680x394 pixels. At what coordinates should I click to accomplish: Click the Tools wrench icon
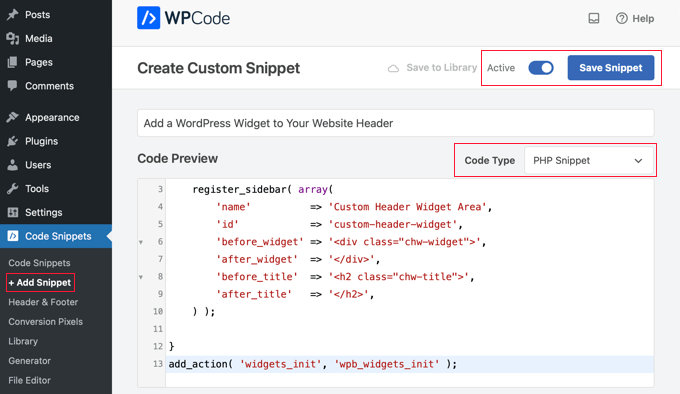(x=13, y=189)
